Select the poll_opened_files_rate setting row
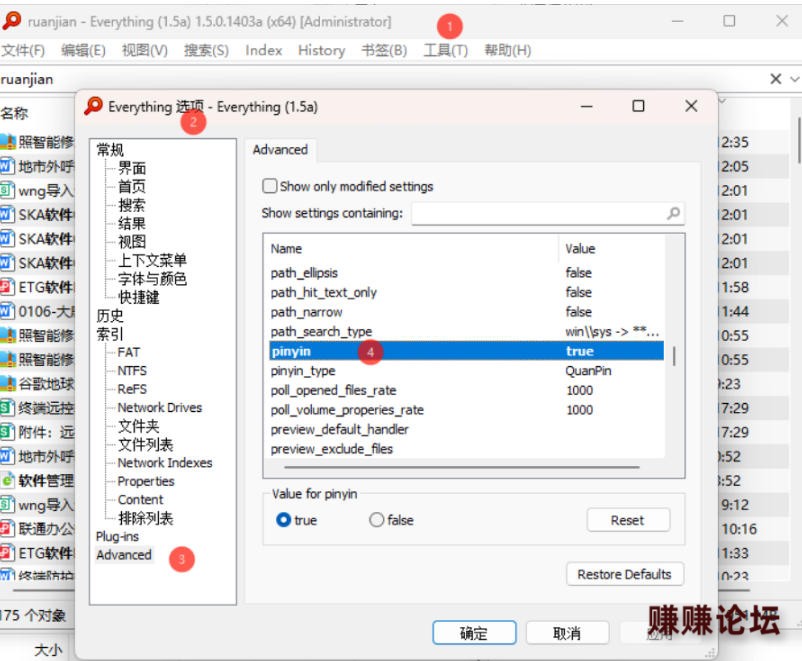 (x=466, y=390)
